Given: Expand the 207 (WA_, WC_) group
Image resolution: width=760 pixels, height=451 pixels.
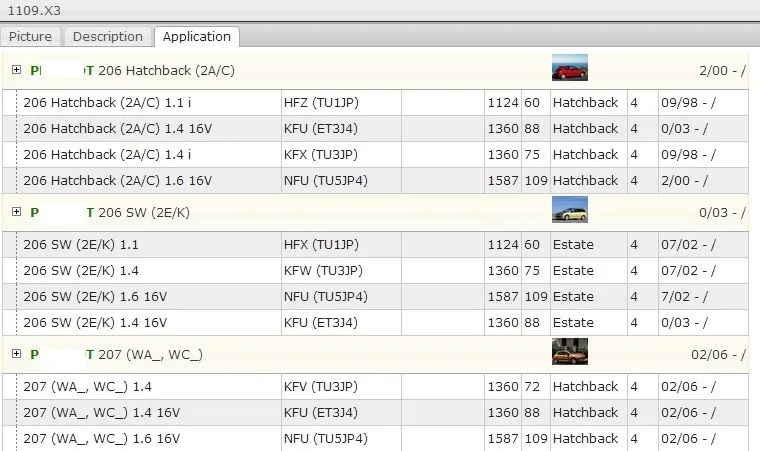Looking at the screenshot, I should (16, 354).
